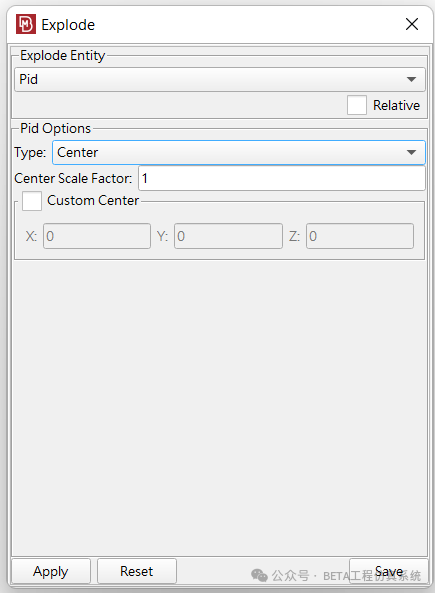Click the Relative checkbox label text

pos(396,105)
